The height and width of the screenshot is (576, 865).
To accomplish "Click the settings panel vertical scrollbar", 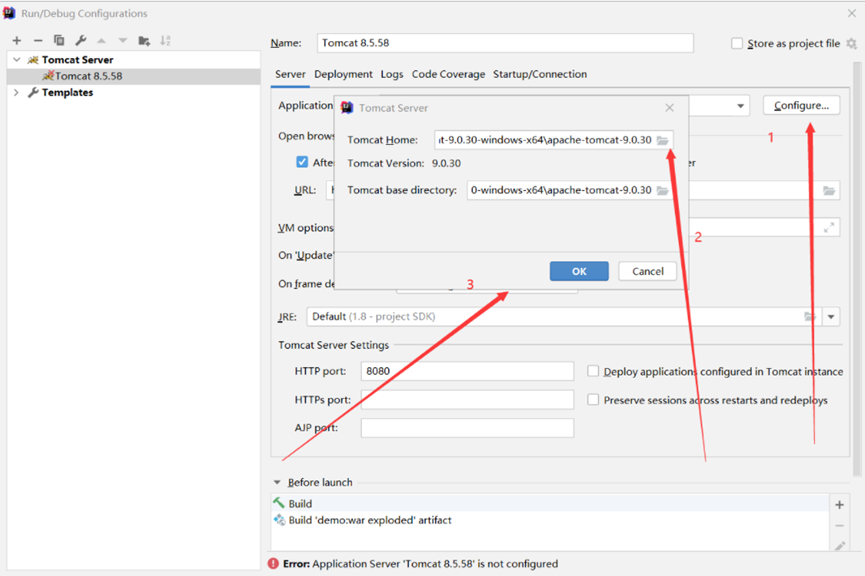I will (857, 269).
